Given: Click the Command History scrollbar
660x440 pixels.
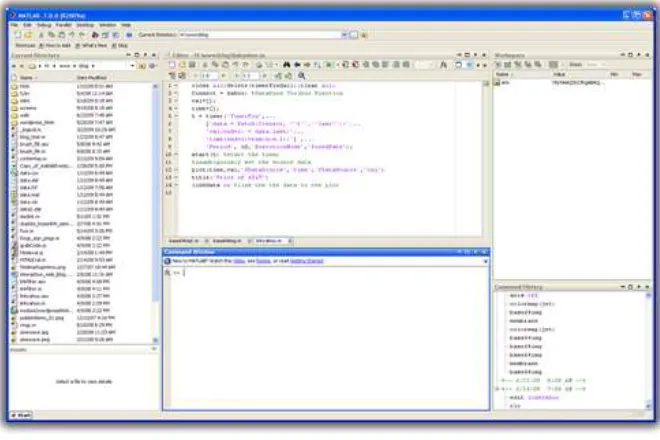Looking at the screenshot, I should click(648, 349).
